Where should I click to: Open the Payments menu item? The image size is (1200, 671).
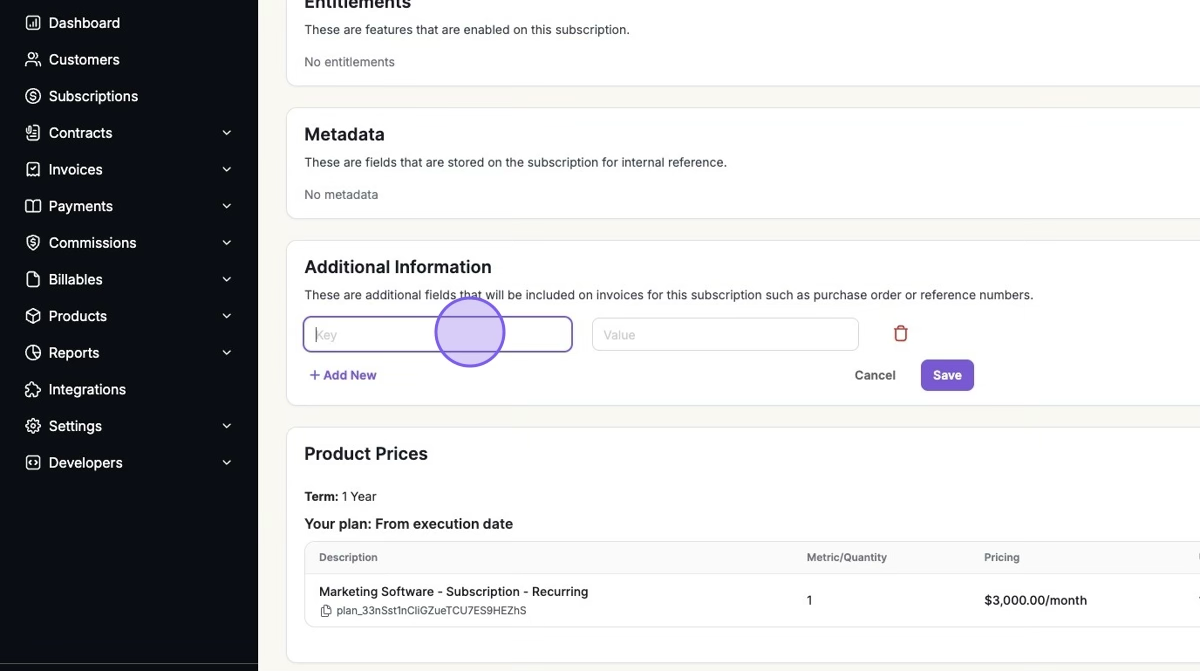(x=80, y=206)
